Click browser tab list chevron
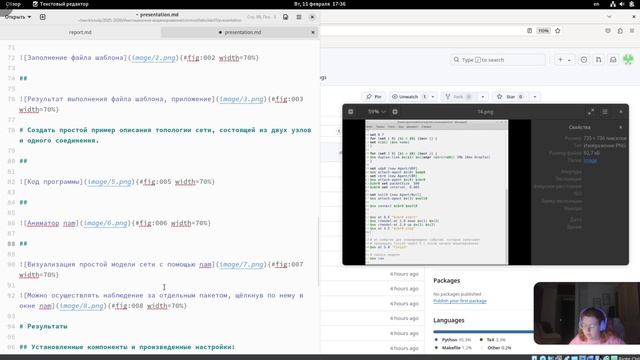This screenshot has height=360, width=640. point(609,17)
